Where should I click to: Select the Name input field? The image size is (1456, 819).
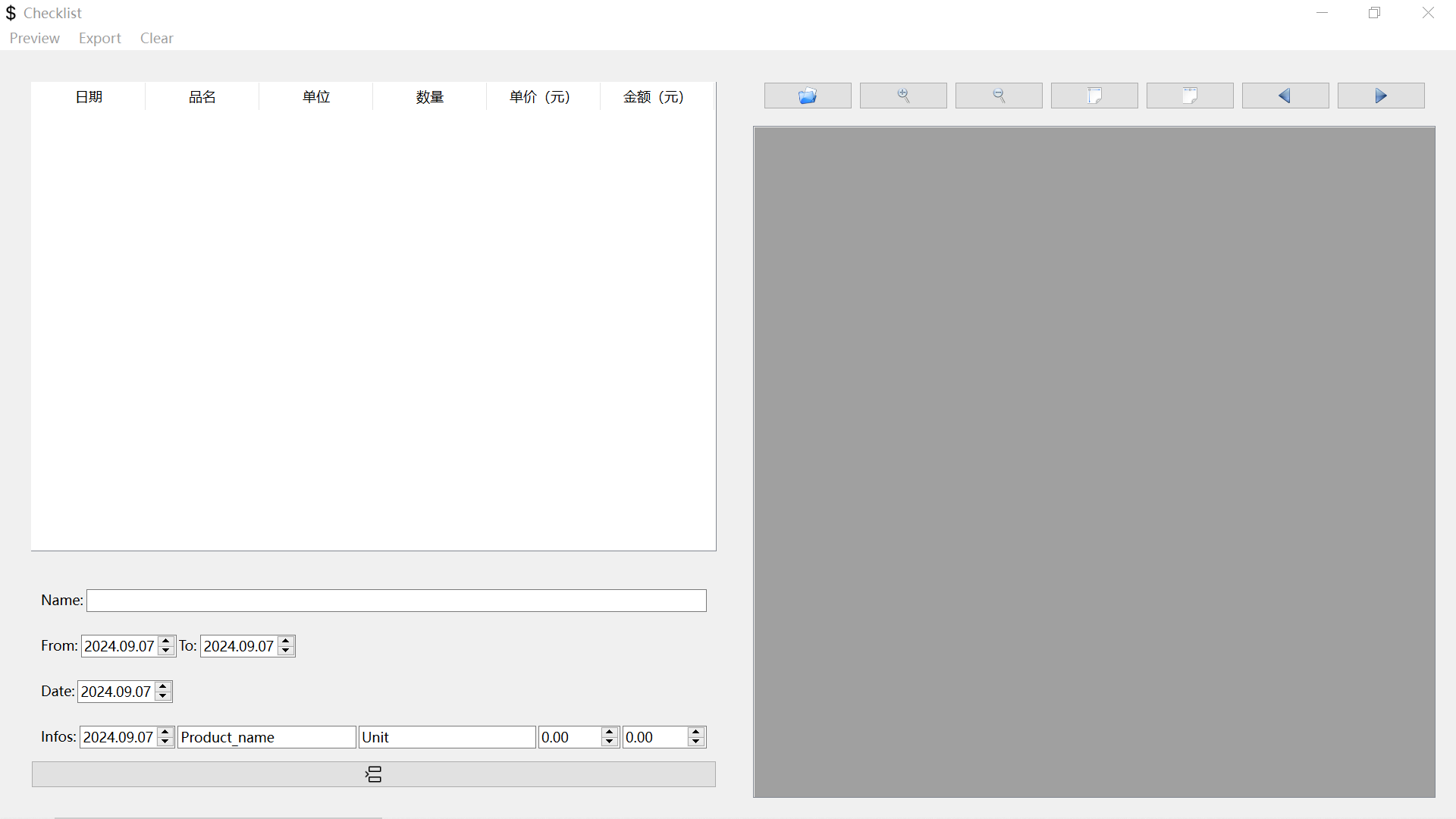point(396,600)
